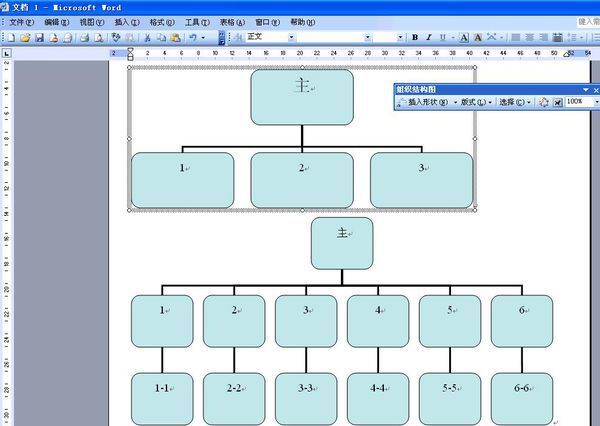
Task: Click the Cut scissors icon
Action: pyautogui.click(x=147, y=37)
